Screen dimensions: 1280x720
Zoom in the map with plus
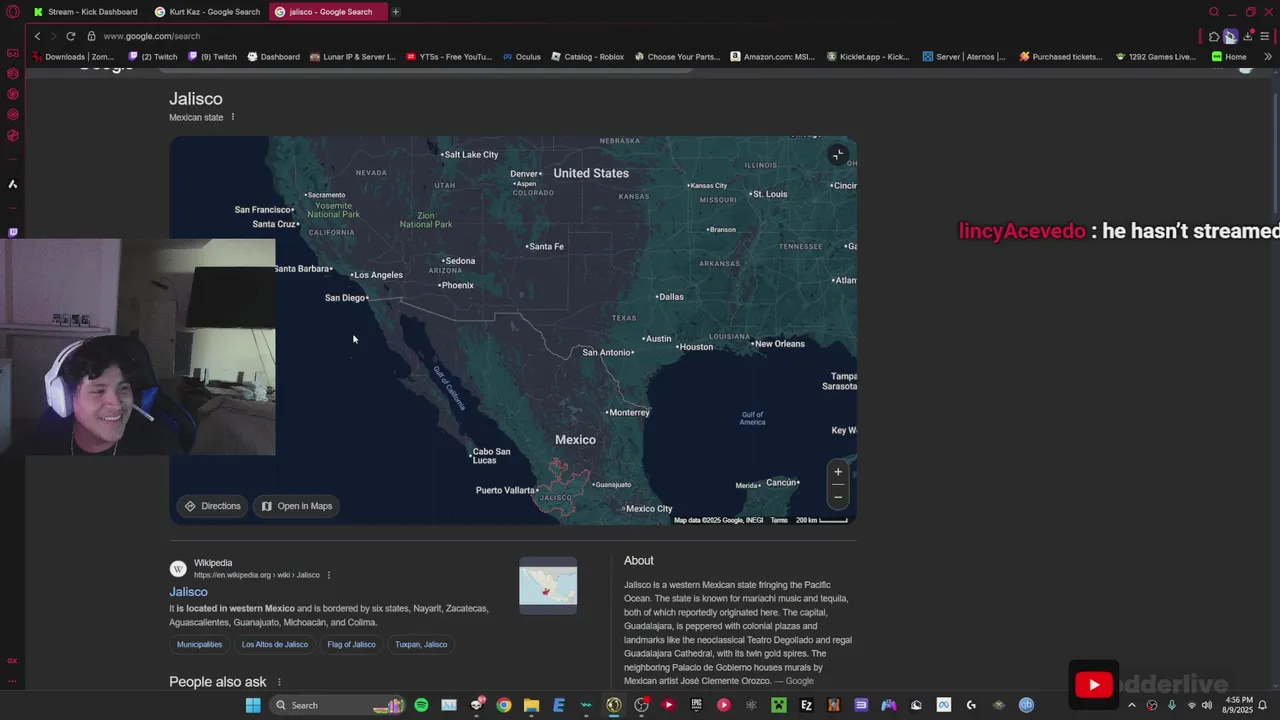[838, 472]
